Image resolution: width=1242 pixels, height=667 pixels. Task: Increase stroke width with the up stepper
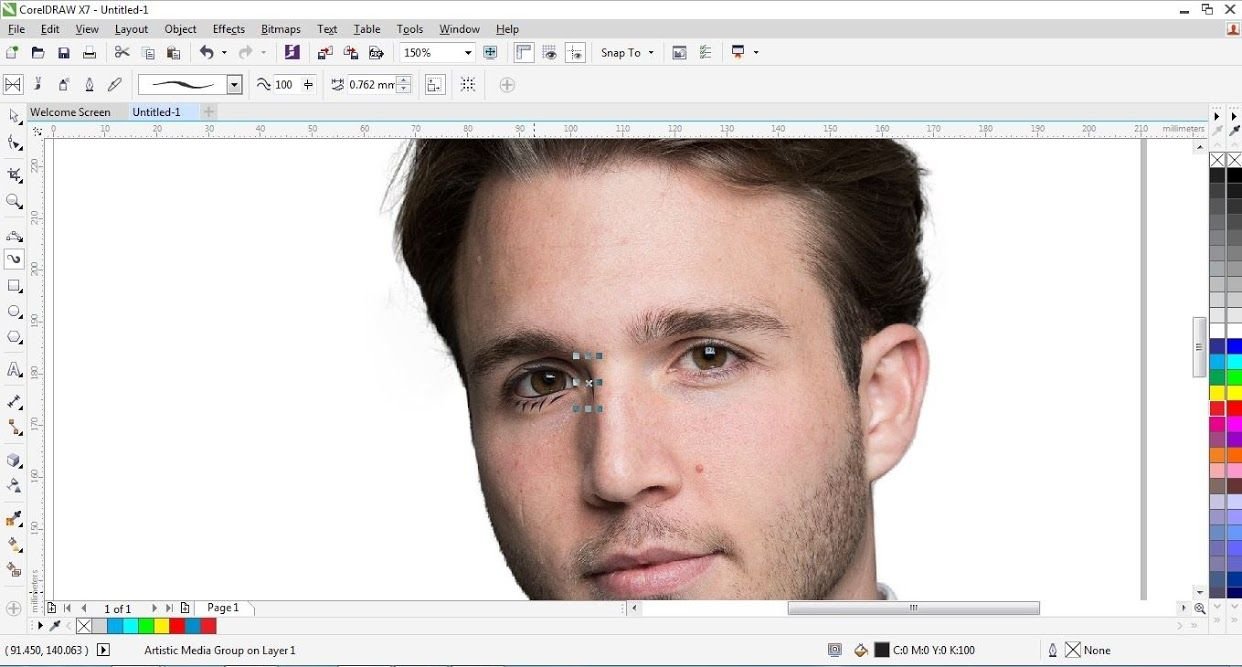pyautogui.click(x=404, y=81)
